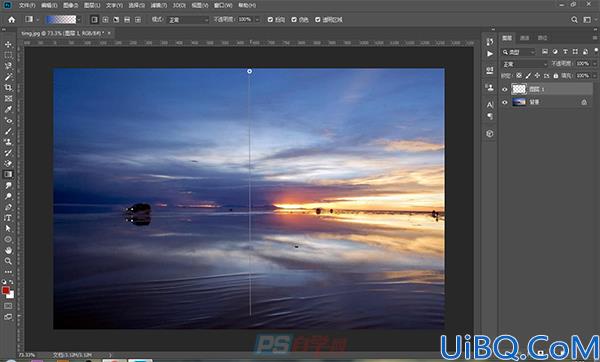Open the Image menu

[70, 5]
